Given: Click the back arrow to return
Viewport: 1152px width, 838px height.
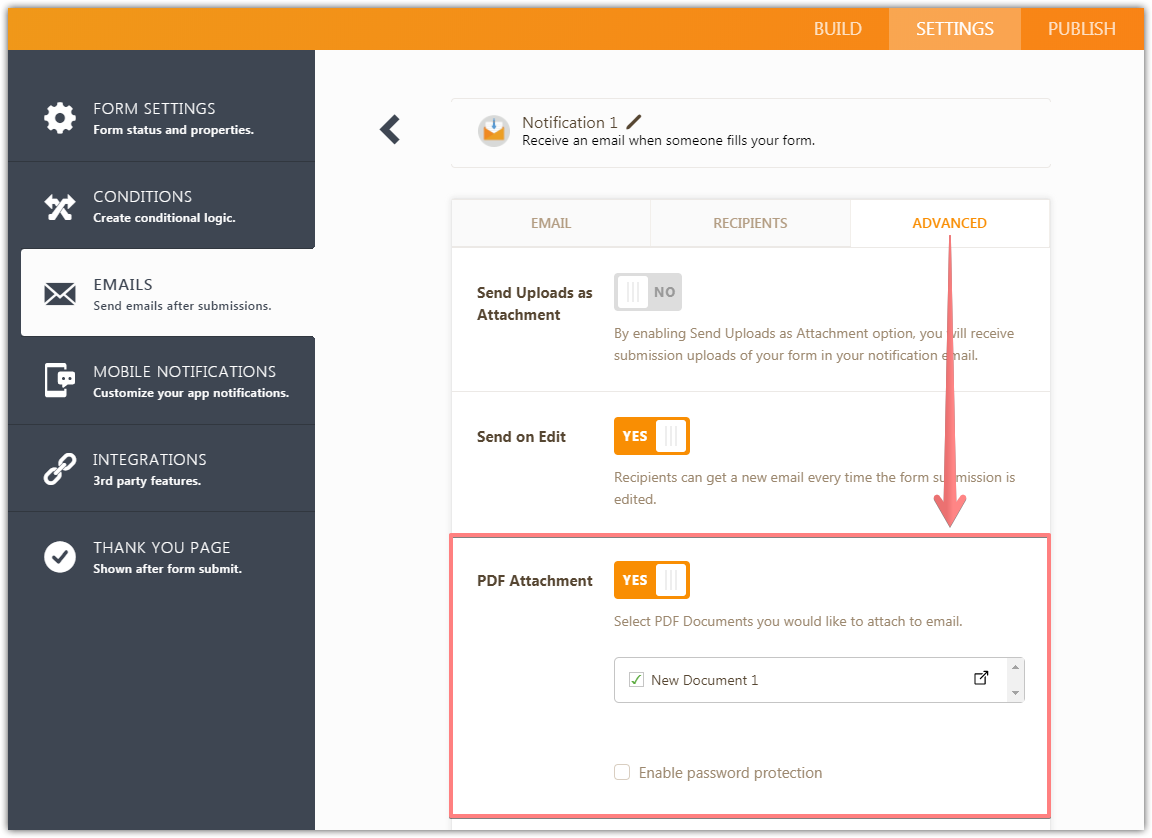Looking at the screenshot, I should point(389,130).
